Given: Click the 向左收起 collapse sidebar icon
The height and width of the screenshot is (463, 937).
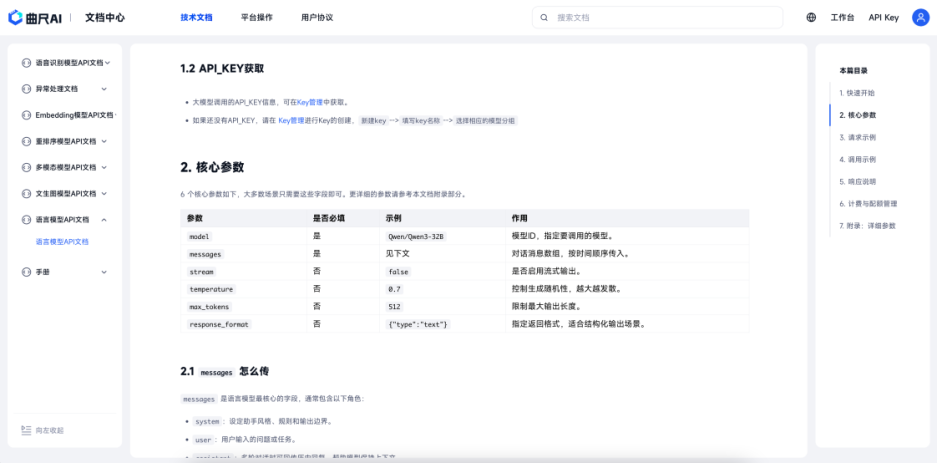Looking at the screenshot, I should [26, 430].
